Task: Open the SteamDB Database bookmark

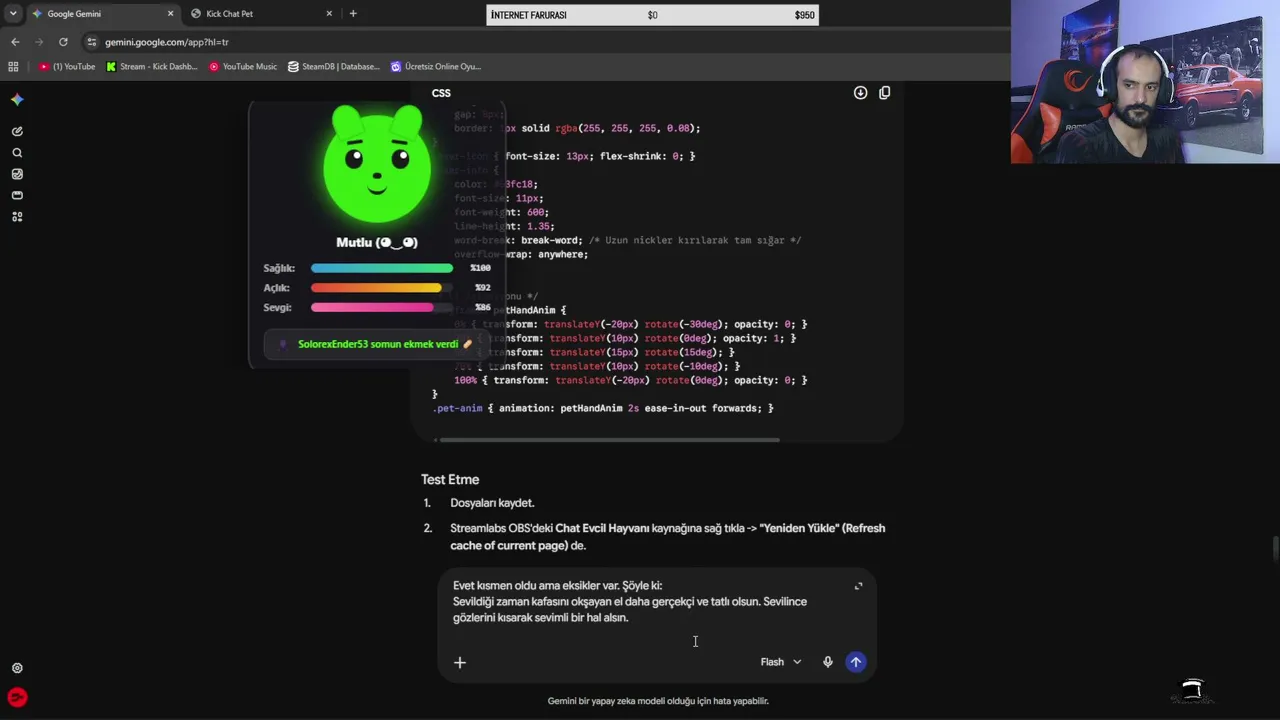Action: pyautogui.click(x=334, y=67)
